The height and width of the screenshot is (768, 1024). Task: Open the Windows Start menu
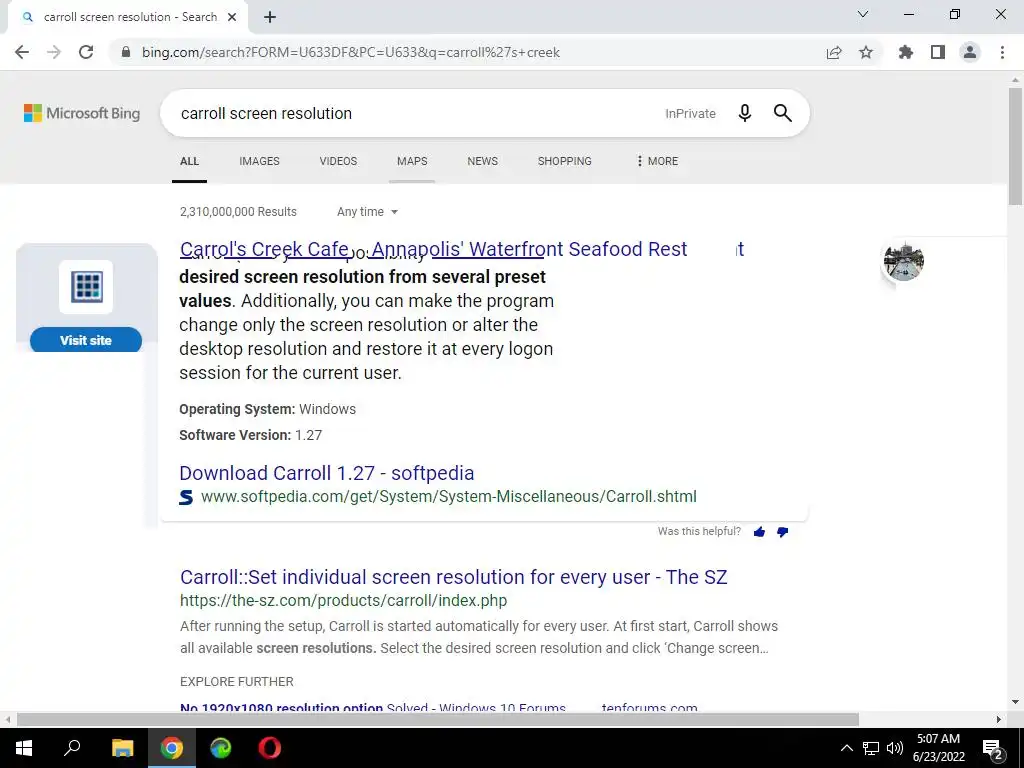pyautogui.click(x=24, y=748)
